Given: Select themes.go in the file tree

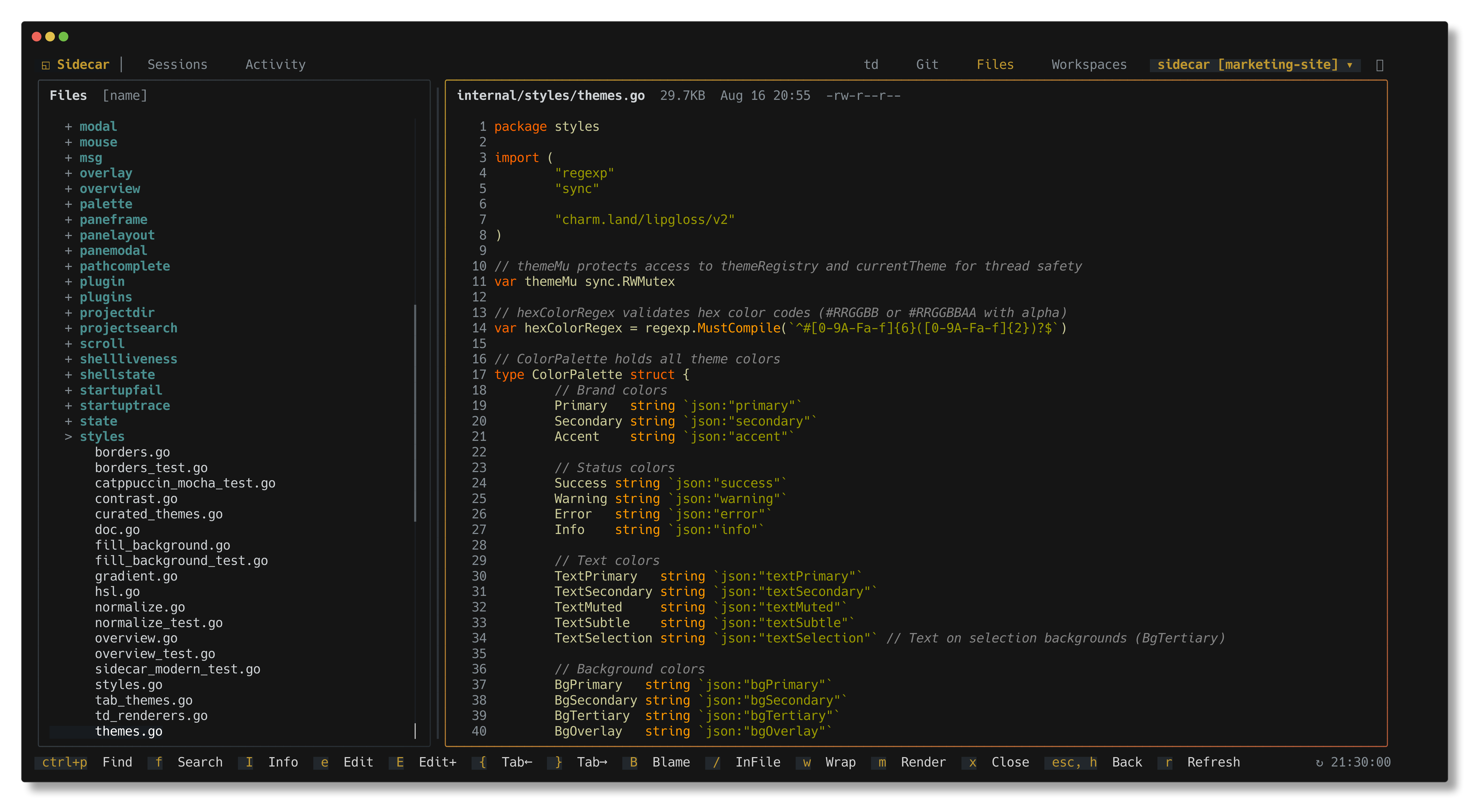Looking at the screenshot, I should coord(128,731).
